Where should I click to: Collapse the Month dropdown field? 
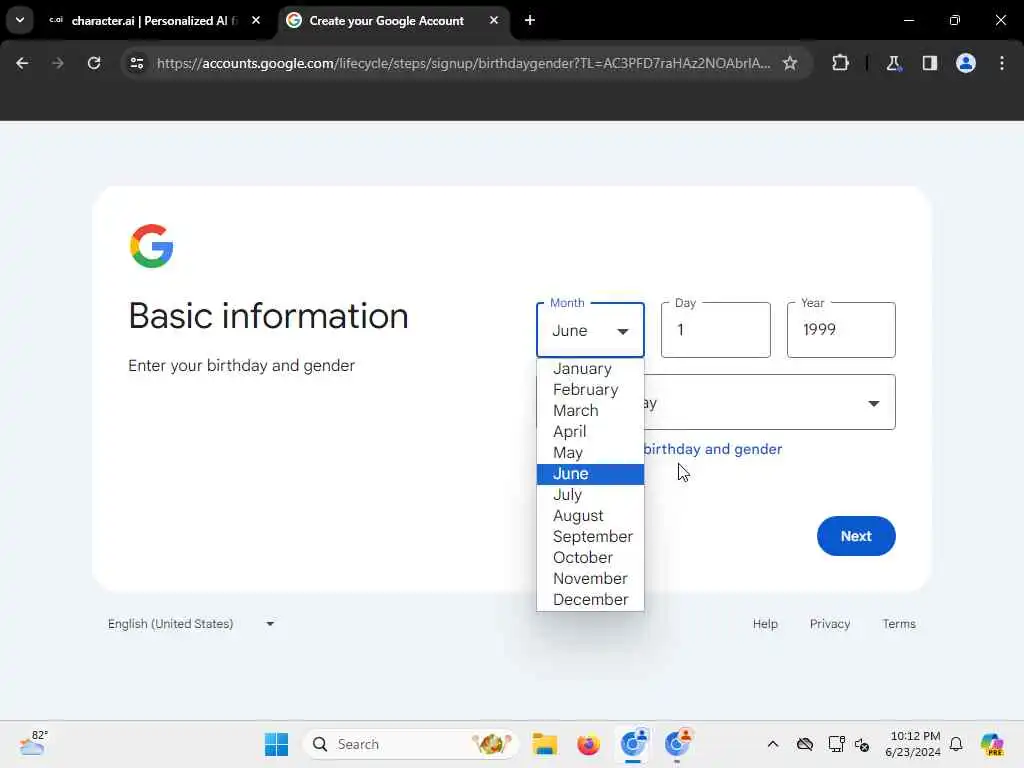(590, 330)
